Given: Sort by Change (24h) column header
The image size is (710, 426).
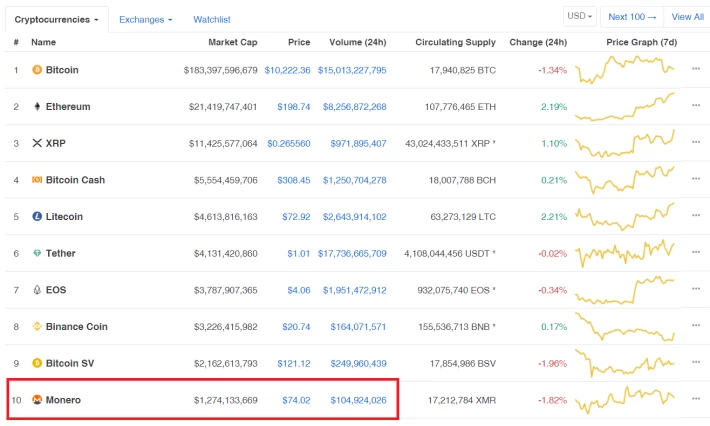Looking at the screenshot, I should click(x=538, y=42).
